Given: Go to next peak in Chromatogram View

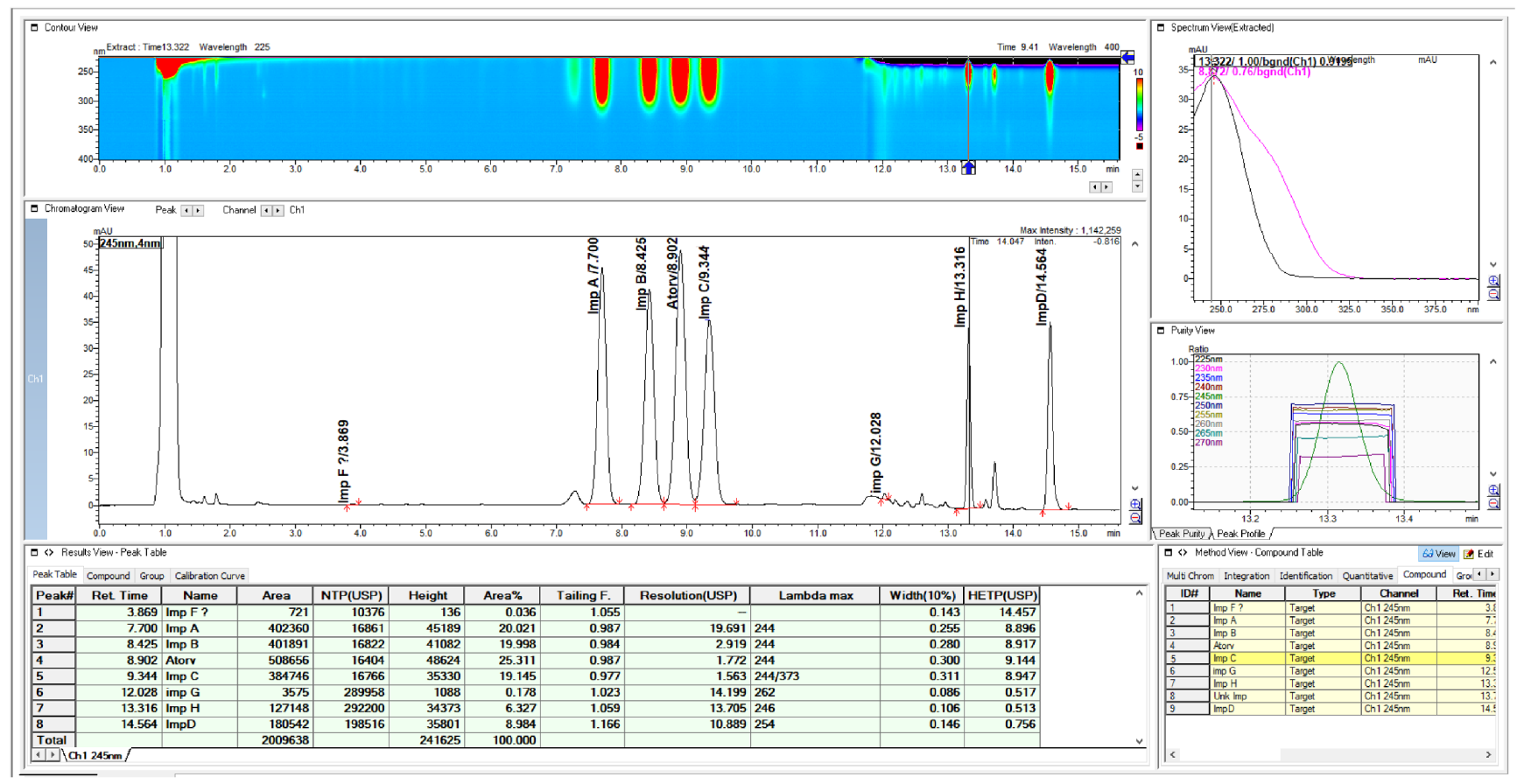Looking at the screenshot, I should (x=198, y=210).
